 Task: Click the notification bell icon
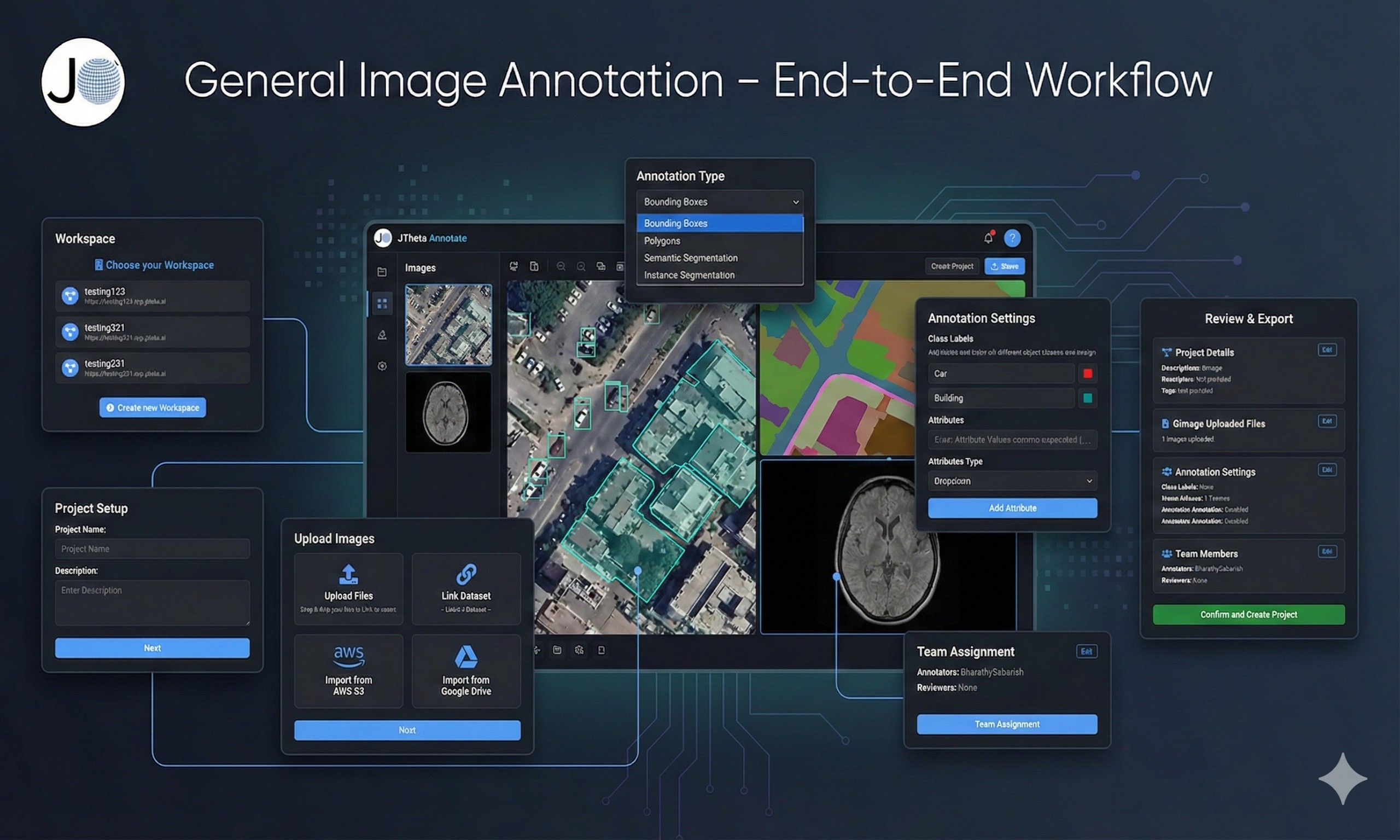[988, 238]
